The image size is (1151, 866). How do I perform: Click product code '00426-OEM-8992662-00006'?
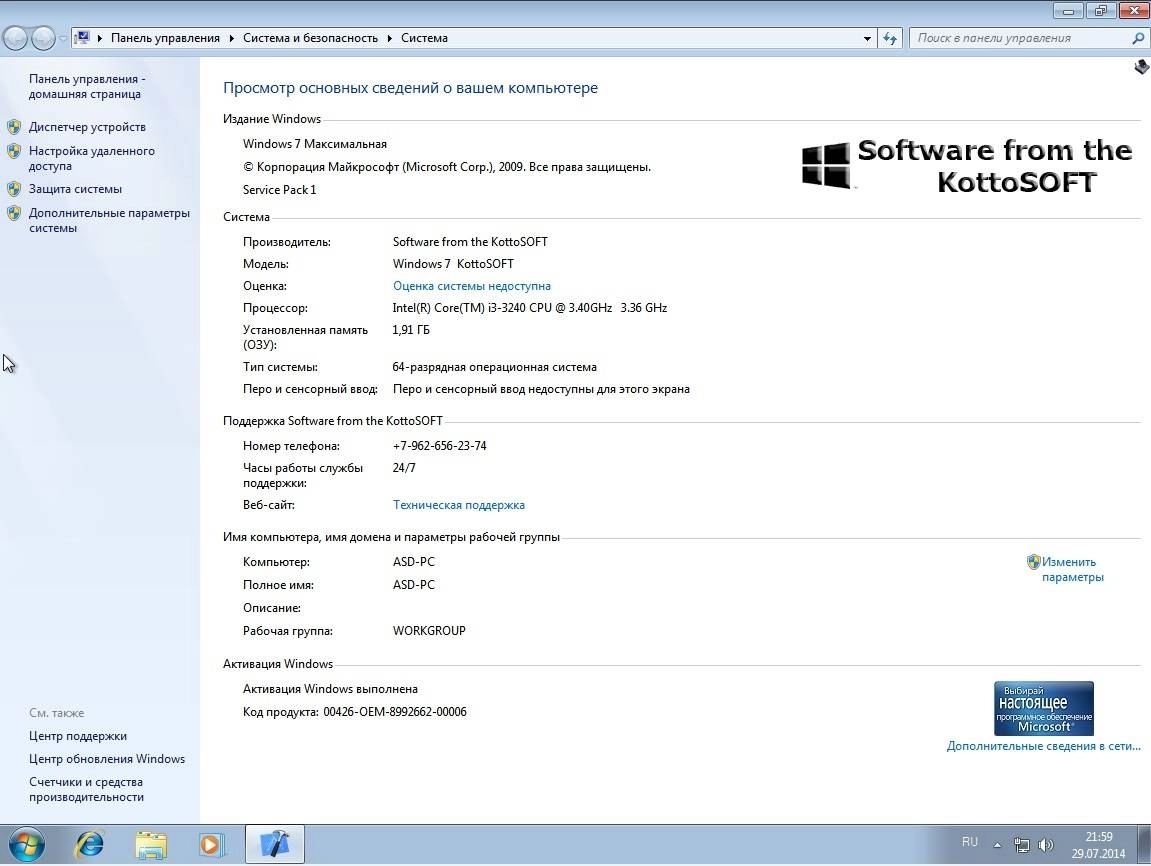point(395,712)
